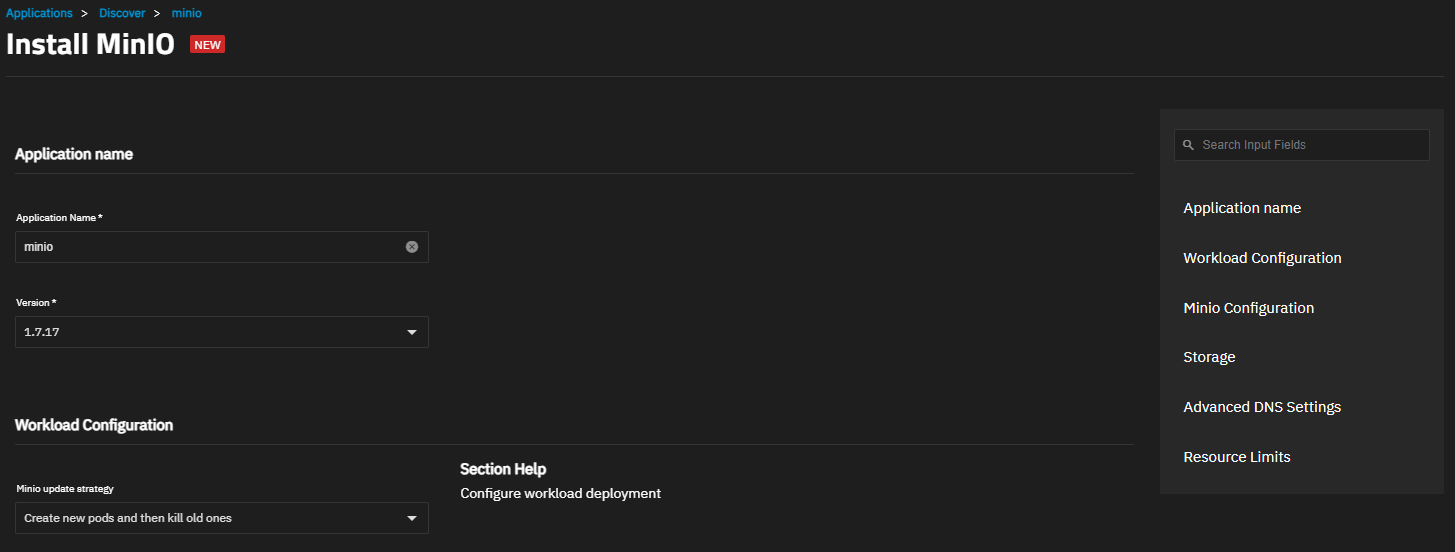Screen dimensions: 1455x552
Task: Click the Workload Configuration section heading
Action: point(94,425)
